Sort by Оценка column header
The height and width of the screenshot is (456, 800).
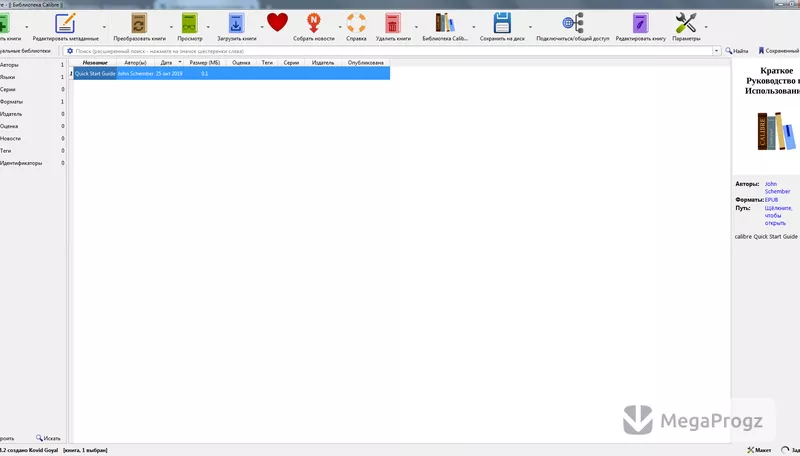point(241,63)
